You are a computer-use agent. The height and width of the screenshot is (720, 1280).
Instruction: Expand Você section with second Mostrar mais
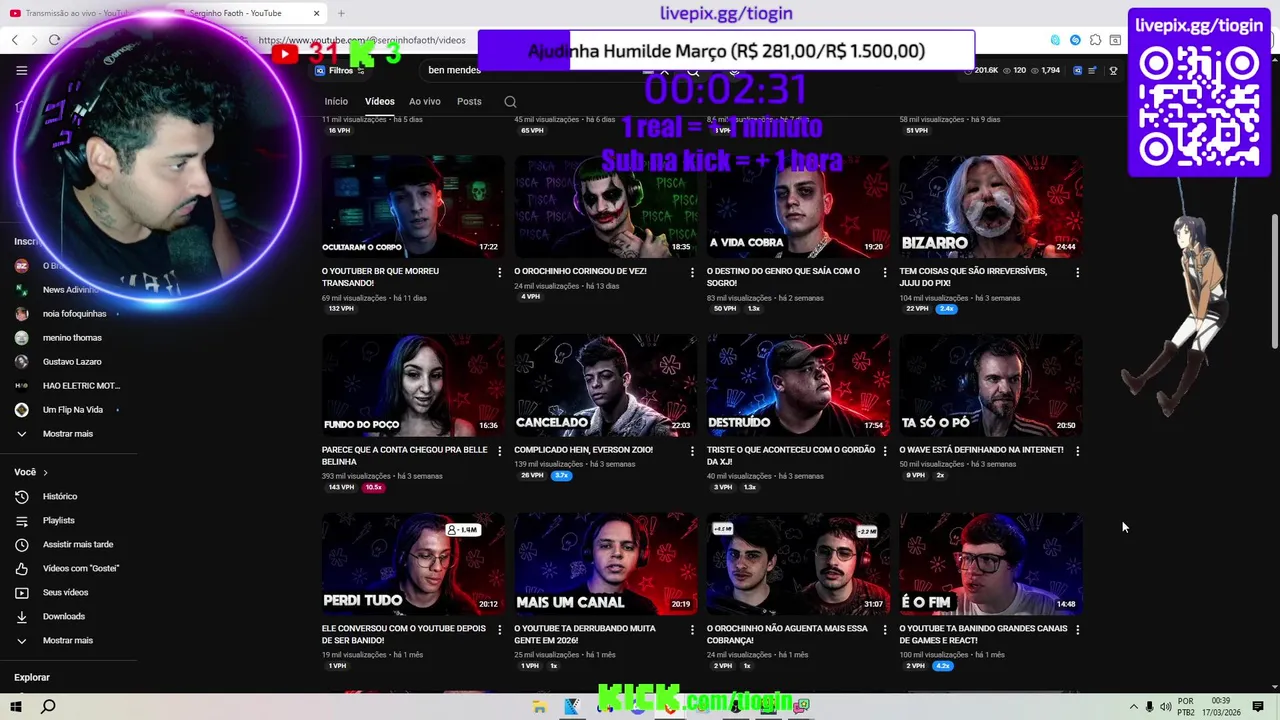tap(67, 641)
